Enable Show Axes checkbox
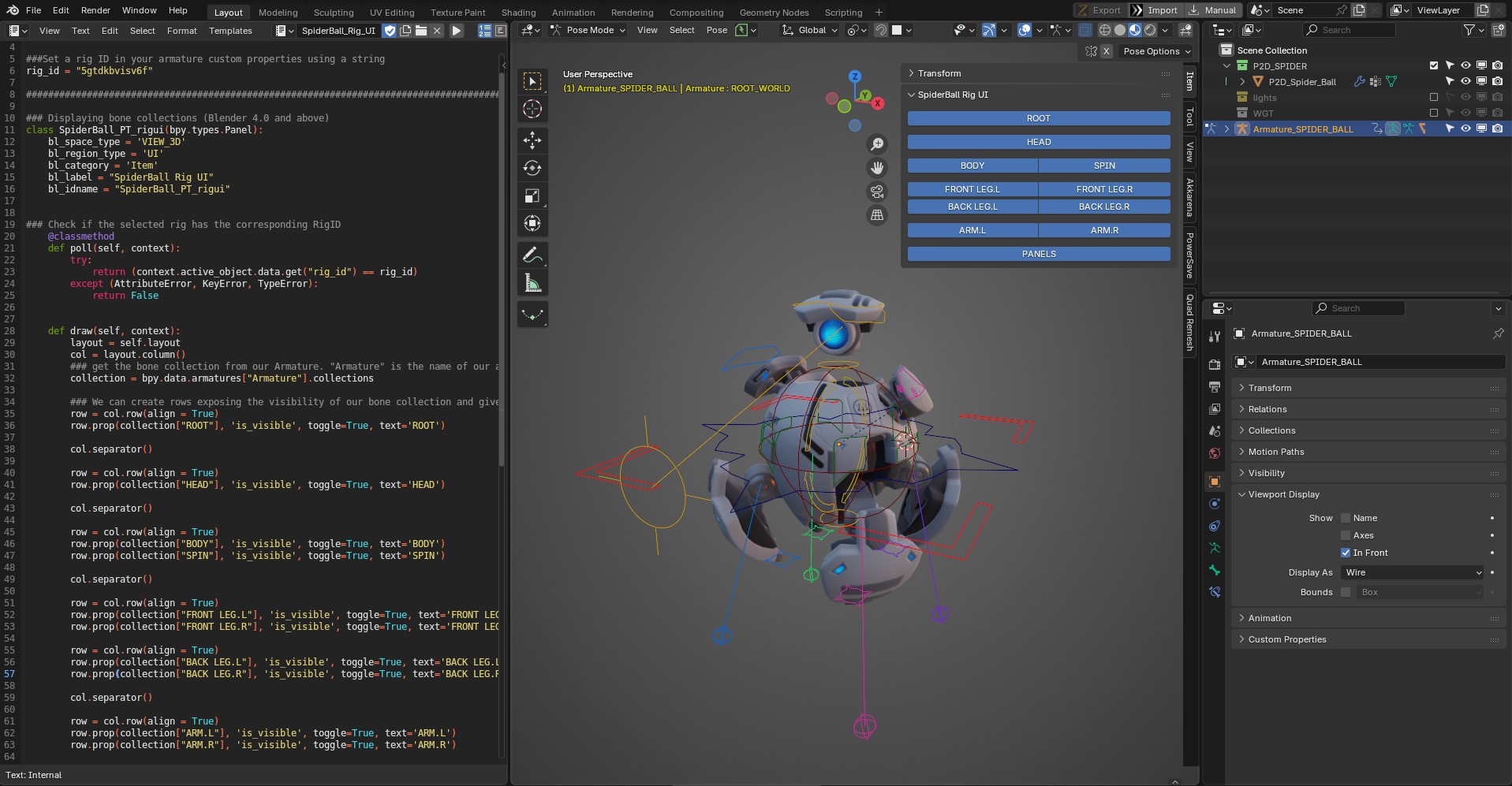Image resolution: width=1512 pixels, height=786 pixels. tap(1346, 535)
